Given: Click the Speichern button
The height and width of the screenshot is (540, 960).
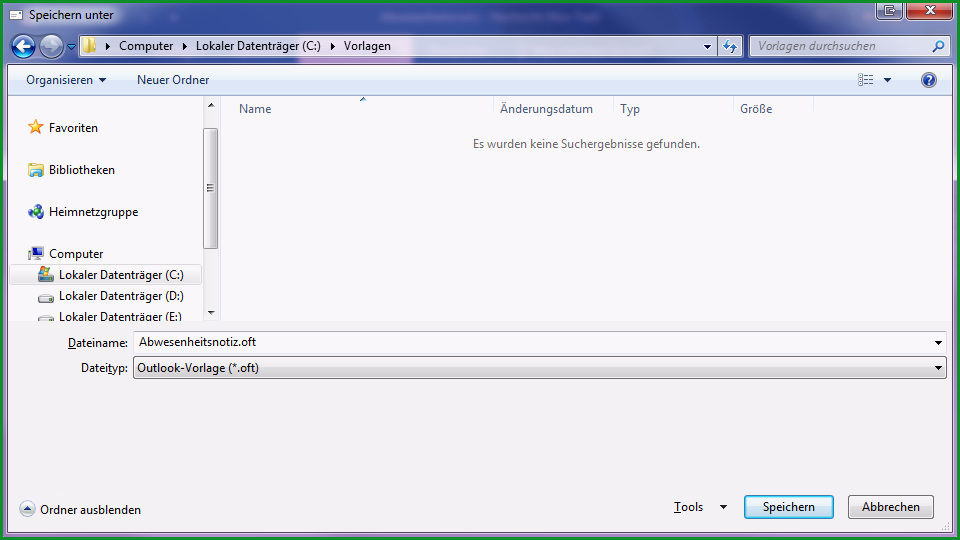Looking at the screenshot, I should coord(789,507).
